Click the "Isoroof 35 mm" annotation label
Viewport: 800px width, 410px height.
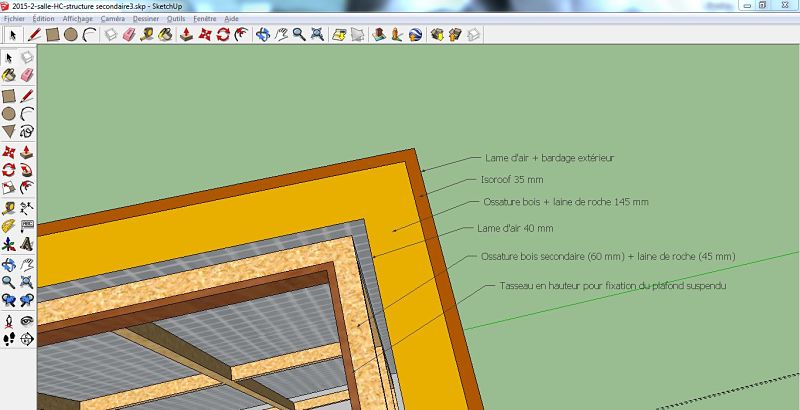515,180
